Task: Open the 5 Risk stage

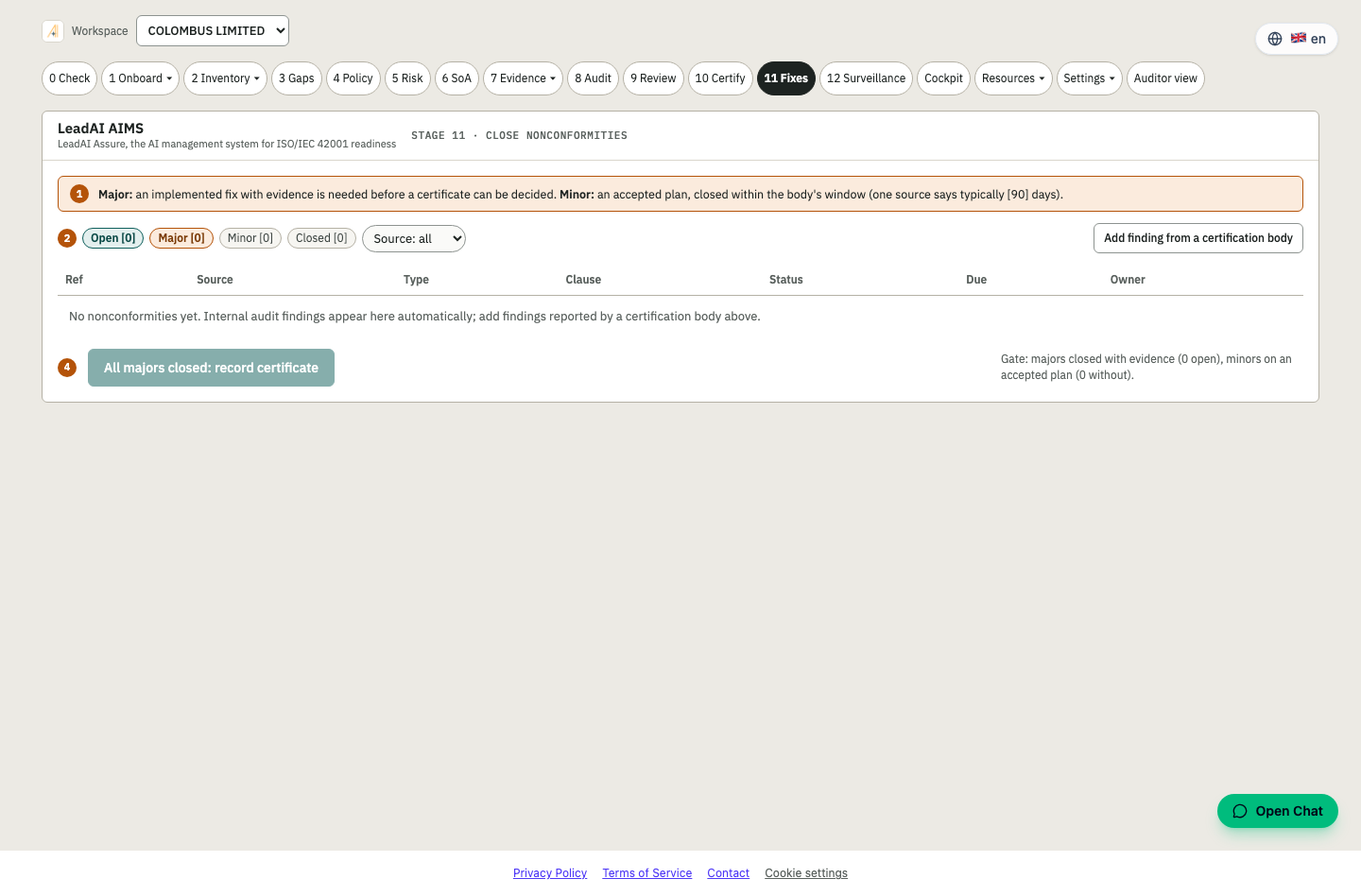Action: 407,78
